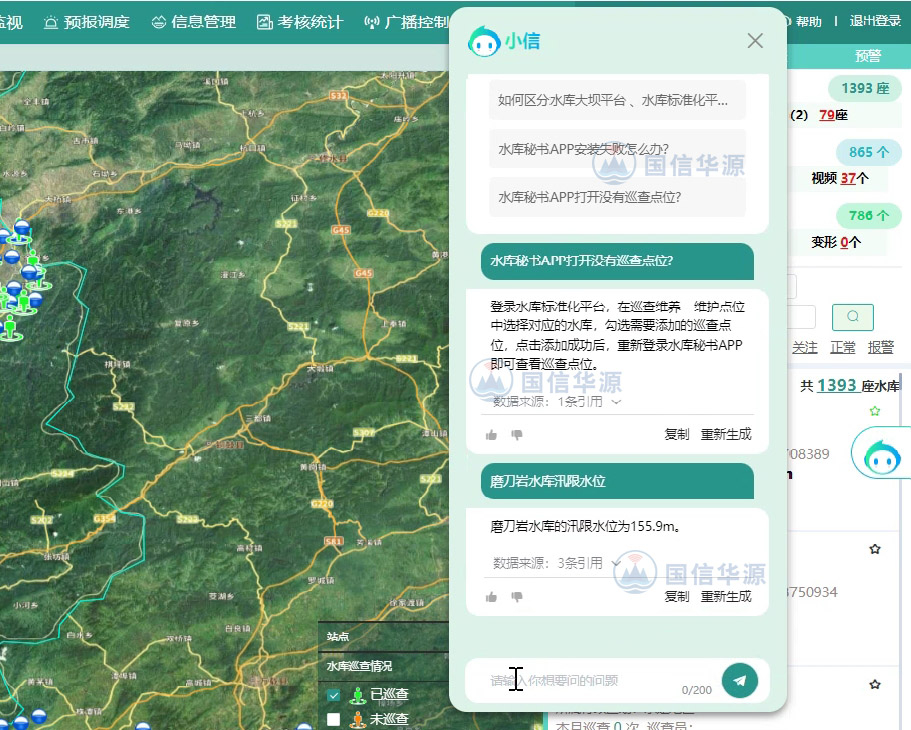Open the 广播控制 menu
Image resolution: width=911 pixels, height=730 pixels.
click(406, 22)
